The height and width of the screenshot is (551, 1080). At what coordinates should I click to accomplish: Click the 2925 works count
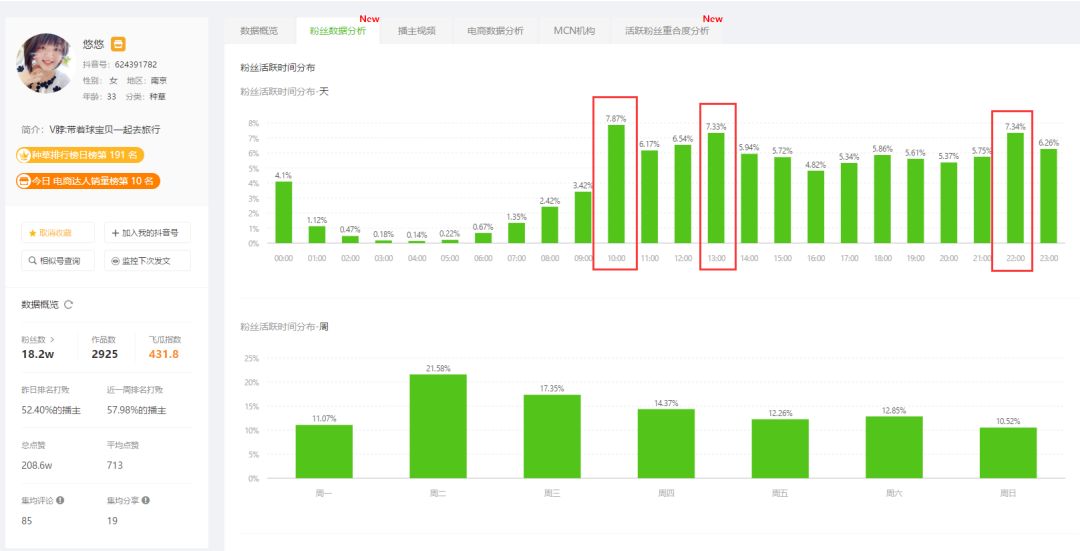[x=105, y=354]
